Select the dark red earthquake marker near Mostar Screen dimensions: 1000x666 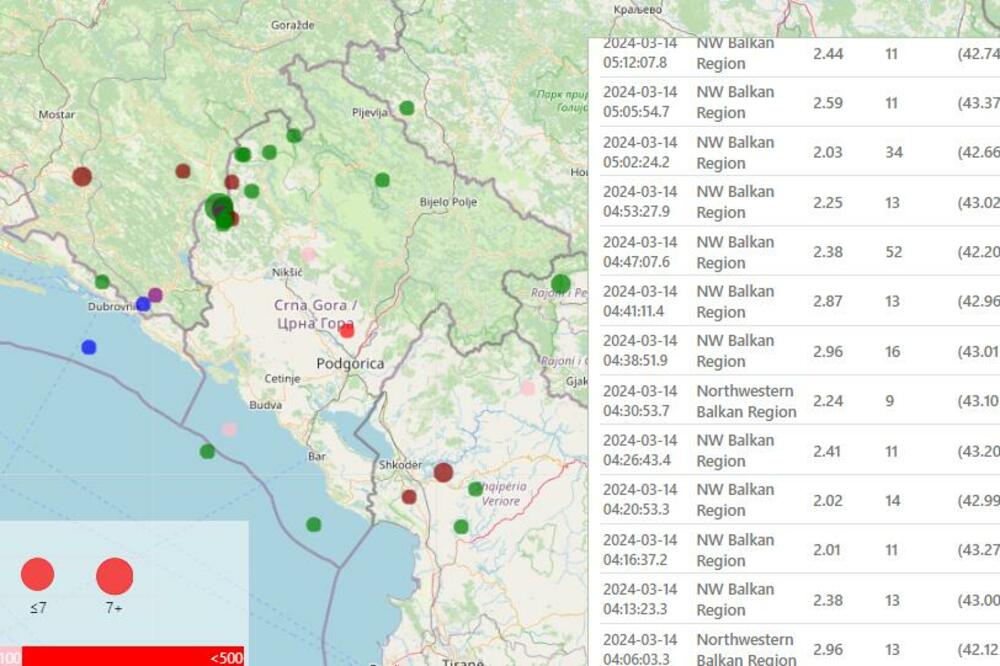point(82,175)
